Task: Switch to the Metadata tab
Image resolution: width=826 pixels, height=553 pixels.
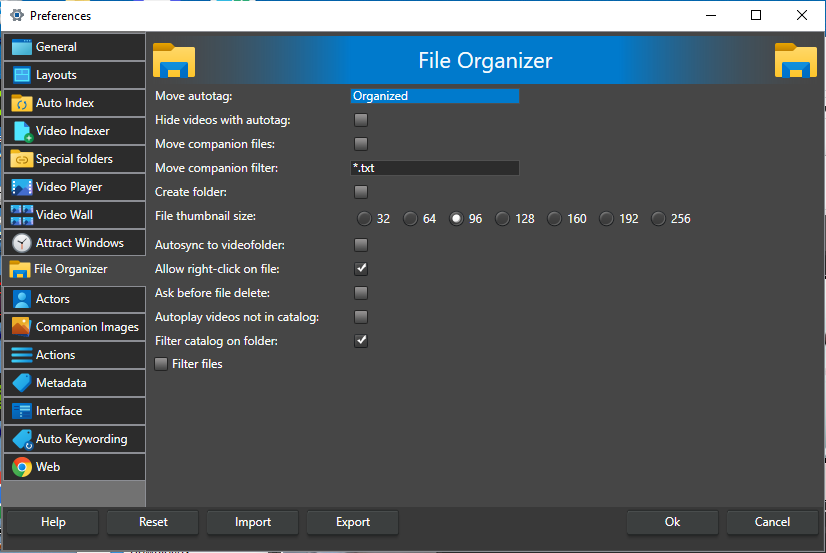Action: [74, 383]
